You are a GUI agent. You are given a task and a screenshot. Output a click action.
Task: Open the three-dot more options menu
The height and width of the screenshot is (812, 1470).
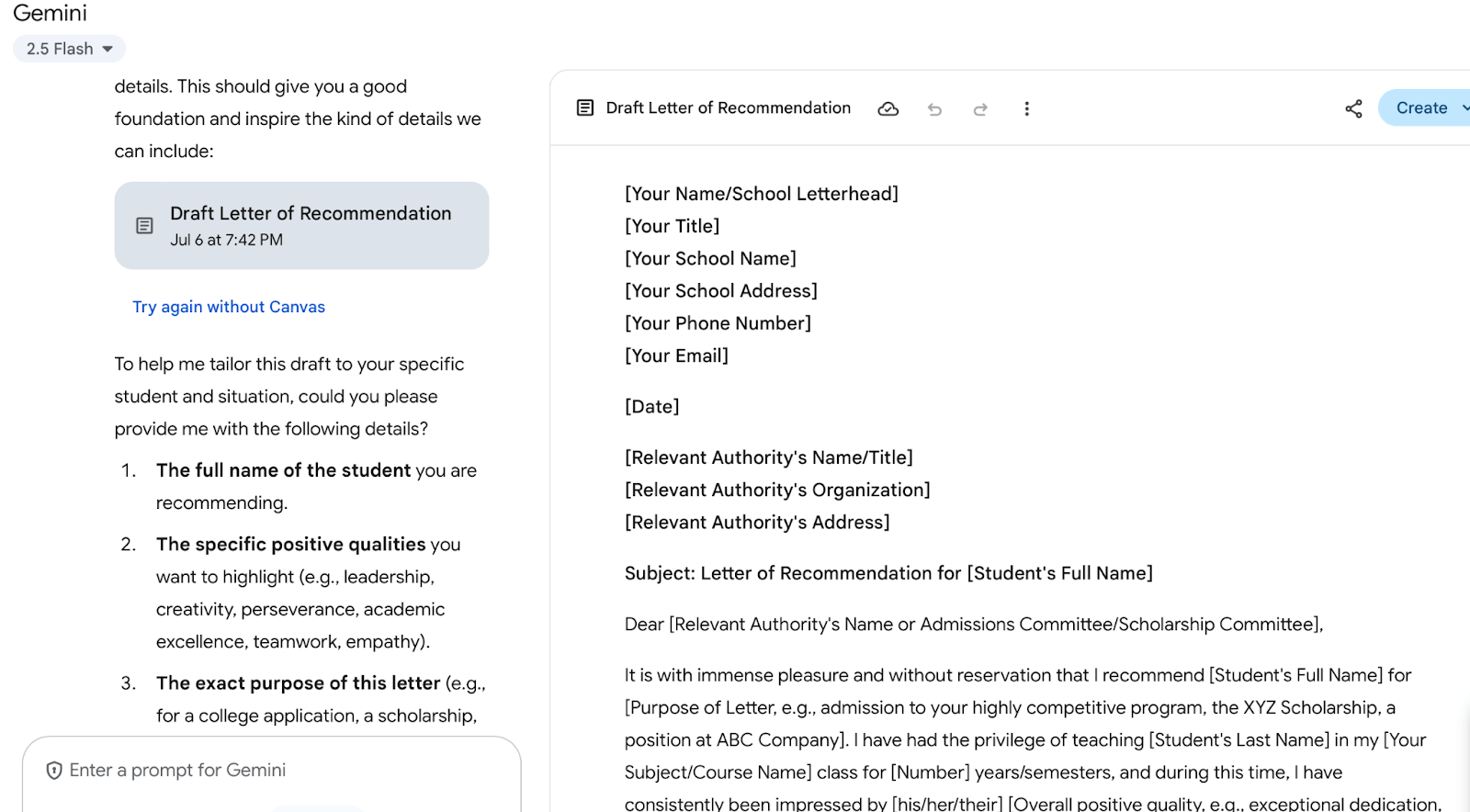(1026, 108)
